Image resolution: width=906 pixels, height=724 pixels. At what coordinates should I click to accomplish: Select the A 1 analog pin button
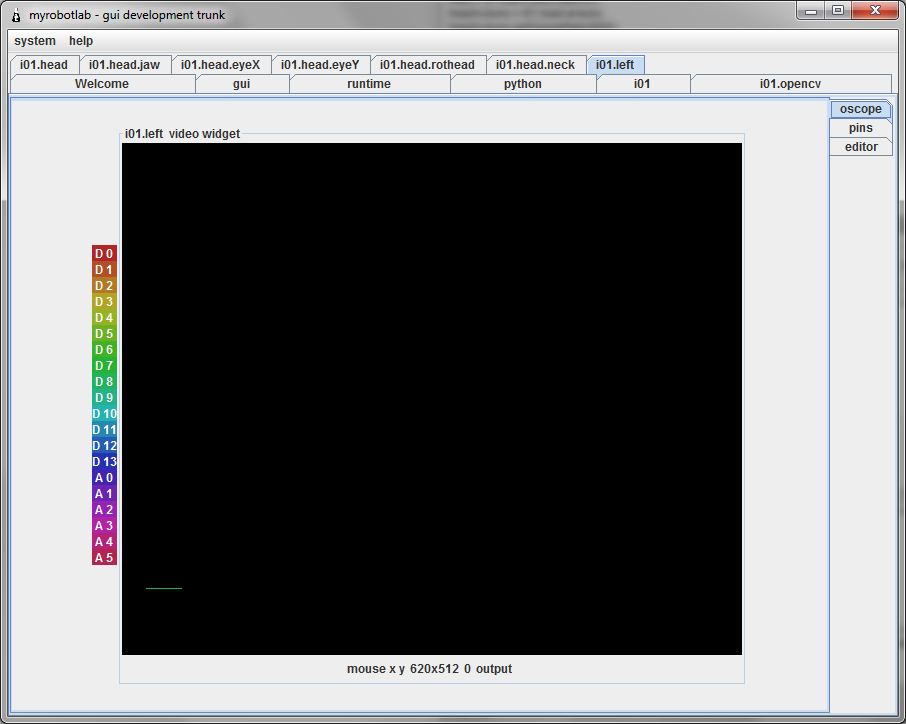pos(104,493)
